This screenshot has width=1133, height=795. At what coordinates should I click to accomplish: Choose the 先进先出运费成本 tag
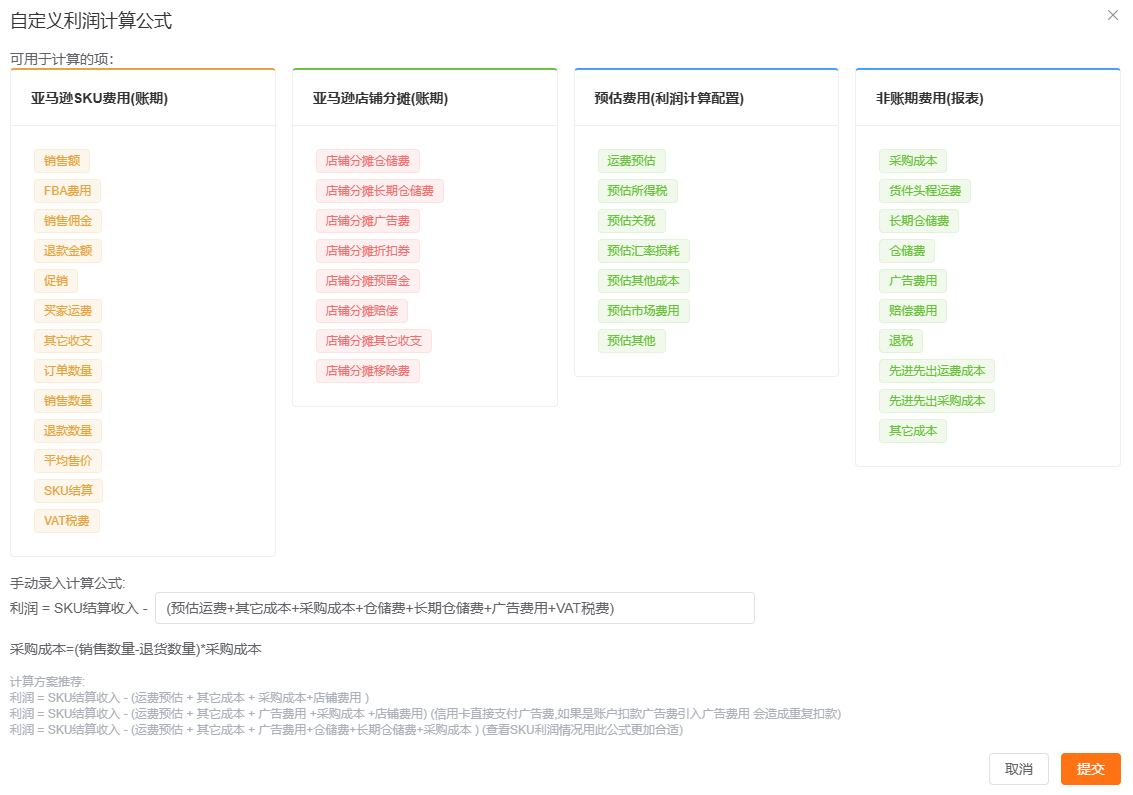point(937,371)
